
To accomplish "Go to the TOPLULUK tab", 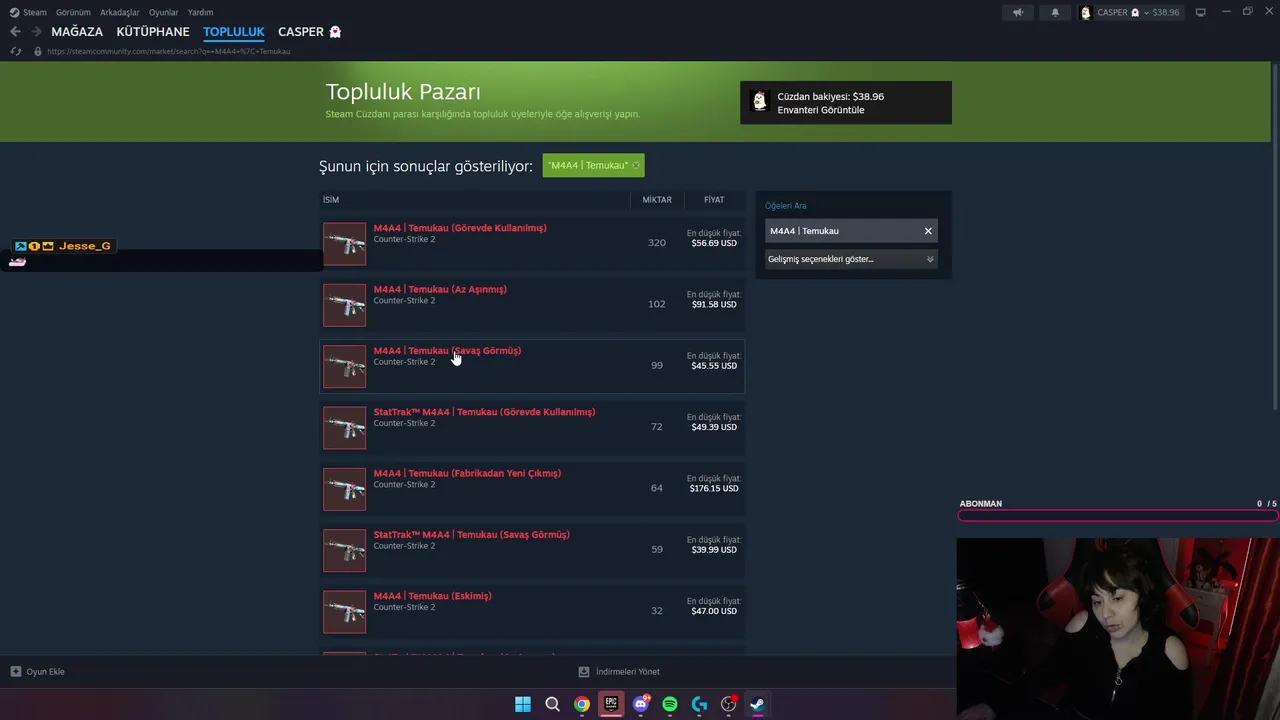I will coord(234,32).
